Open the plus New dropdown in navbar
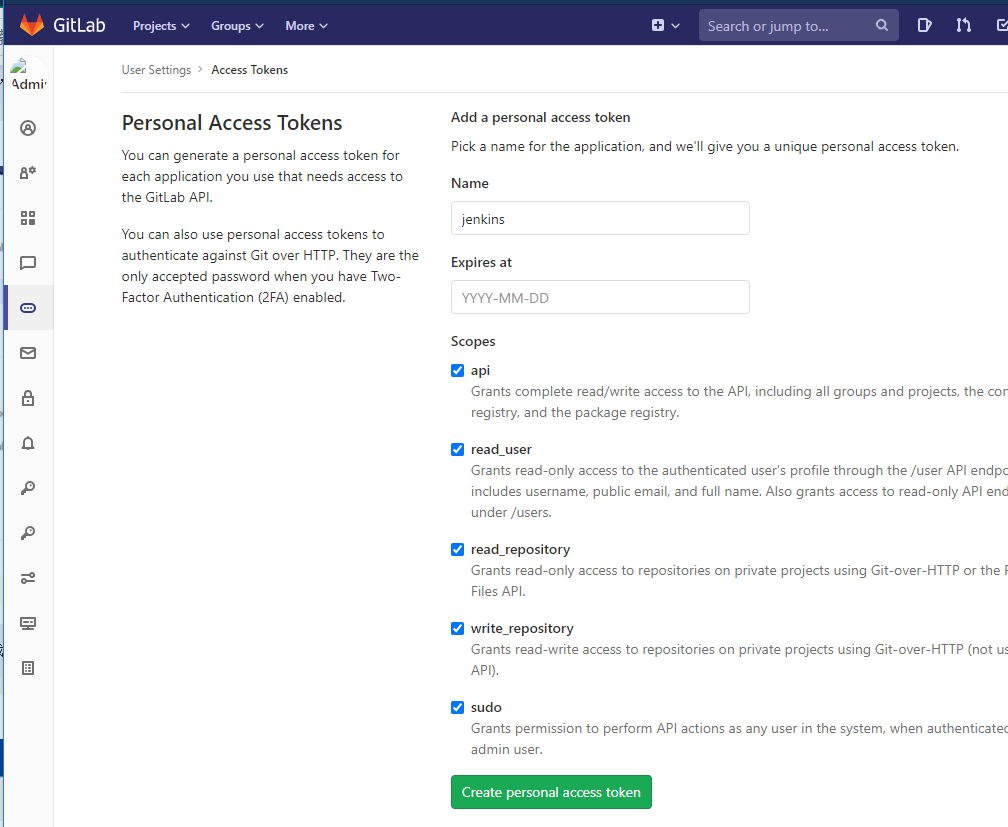This screenshot has width=1008, height=827. point(665,26)
